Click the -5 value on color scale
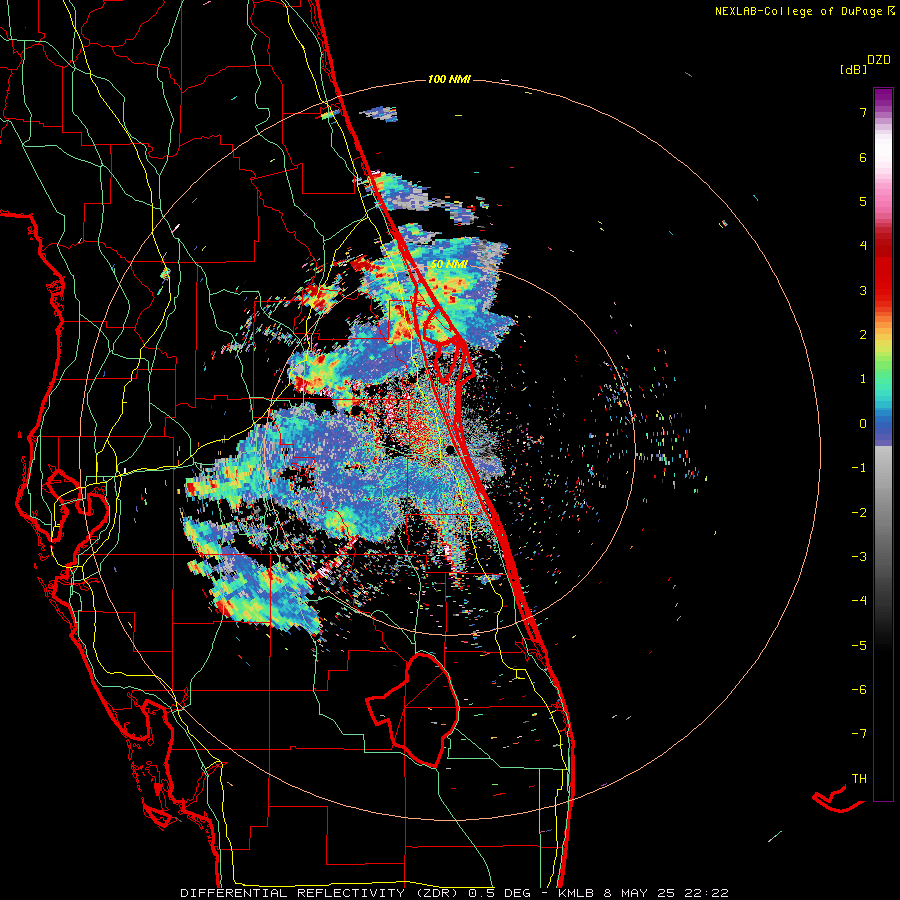 point(859,645)
